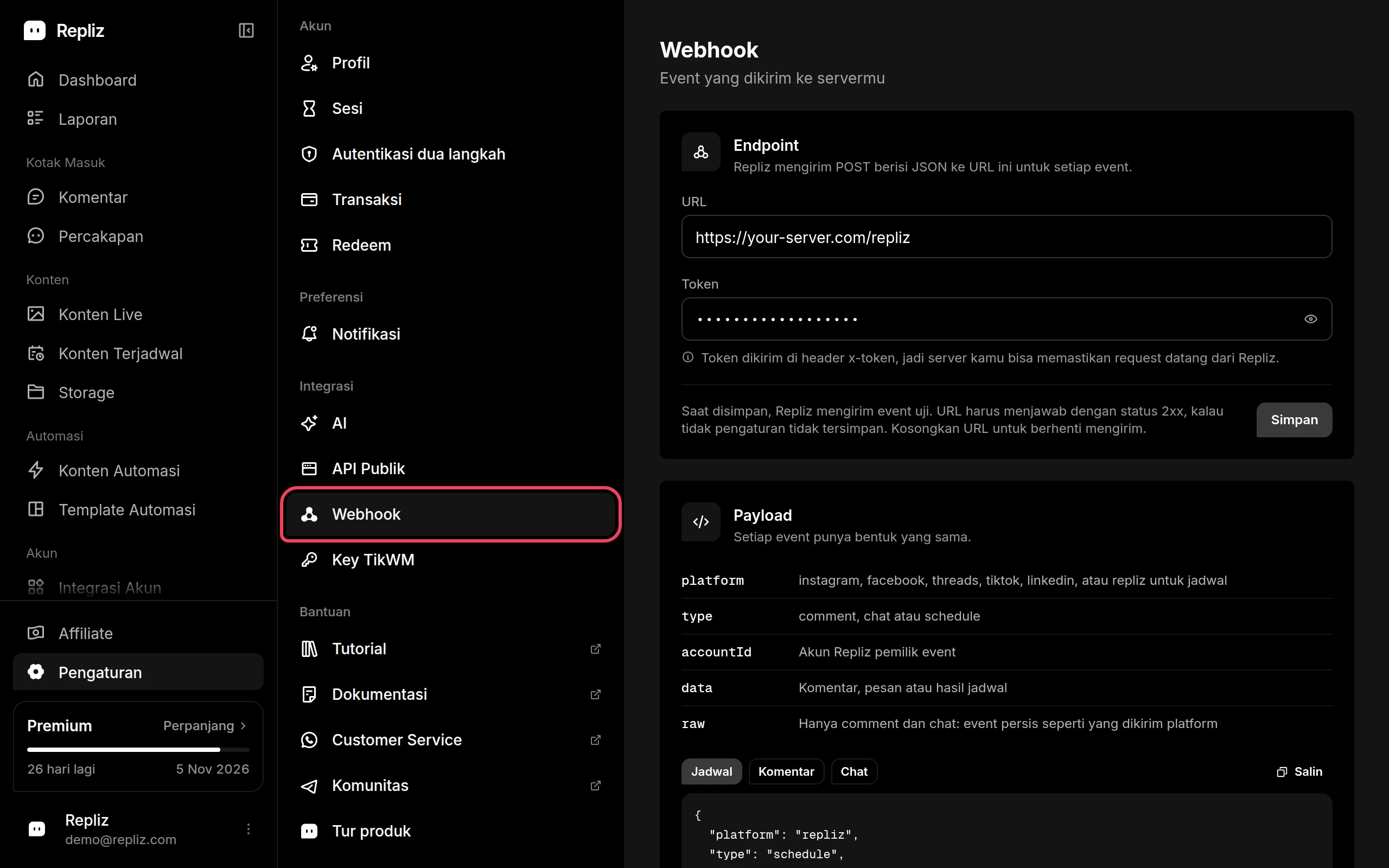Click the Premium subscription progress bar
The width and height of the screenshot is (1389, 868).
tap(138, 749)
